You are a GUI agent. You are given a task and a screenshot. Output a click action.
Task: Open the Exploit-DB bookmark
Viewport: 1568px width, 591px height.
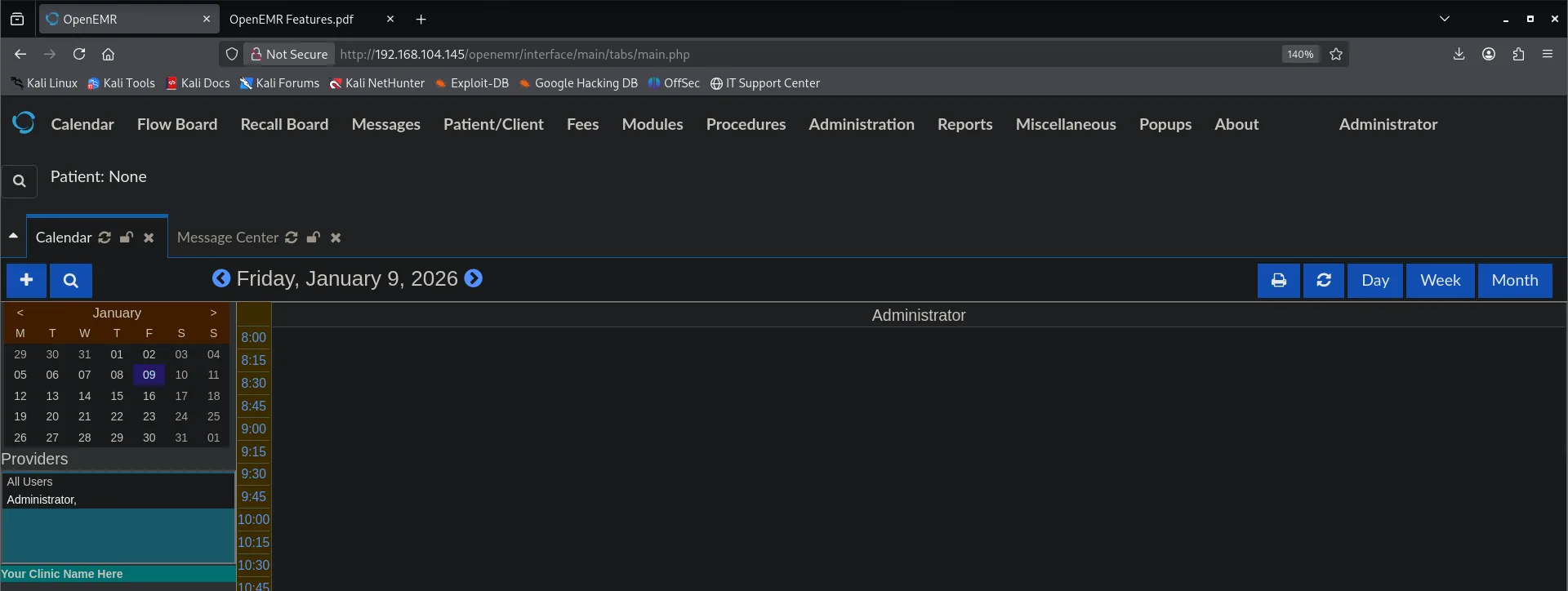click(x=471, y=83)
